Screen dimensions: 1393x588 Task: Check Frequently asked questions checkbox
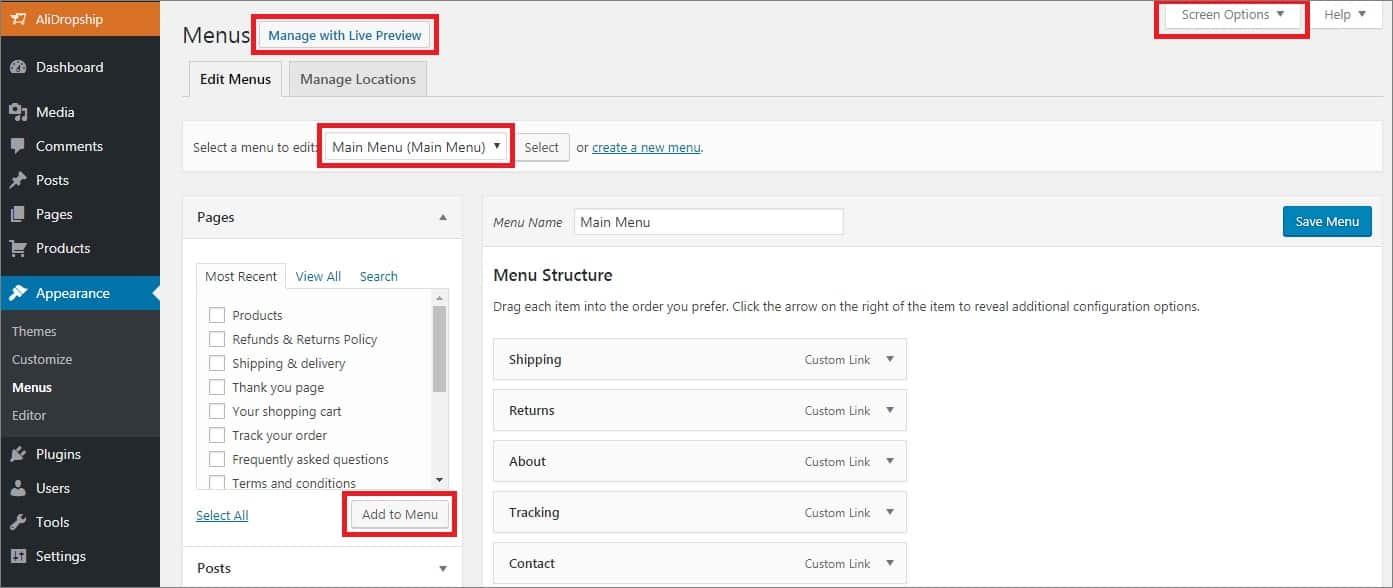pyautogui.click(x=216, y=459)
